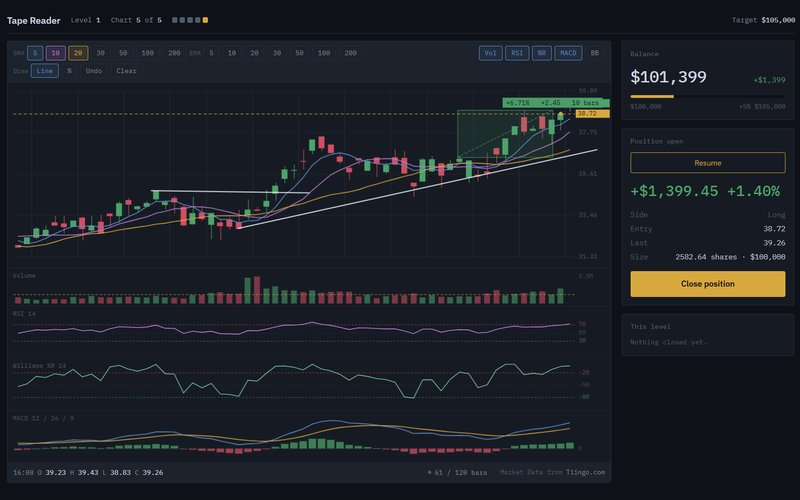800x500 pixels.
Task: Toggle the Williams %R indicator
Action: pos(541,53)
